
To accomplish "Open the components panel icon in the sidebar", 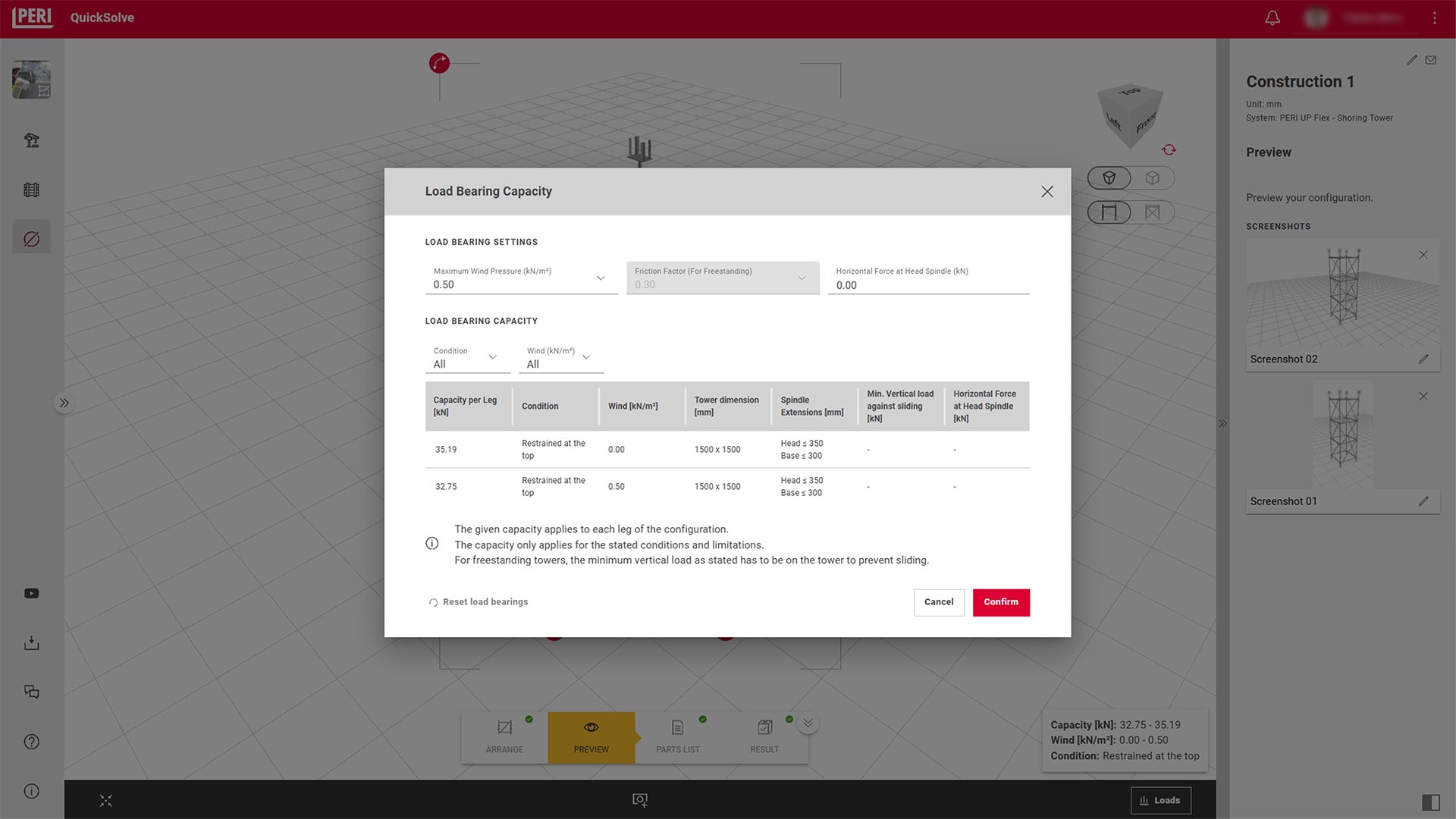I will 31,190.
